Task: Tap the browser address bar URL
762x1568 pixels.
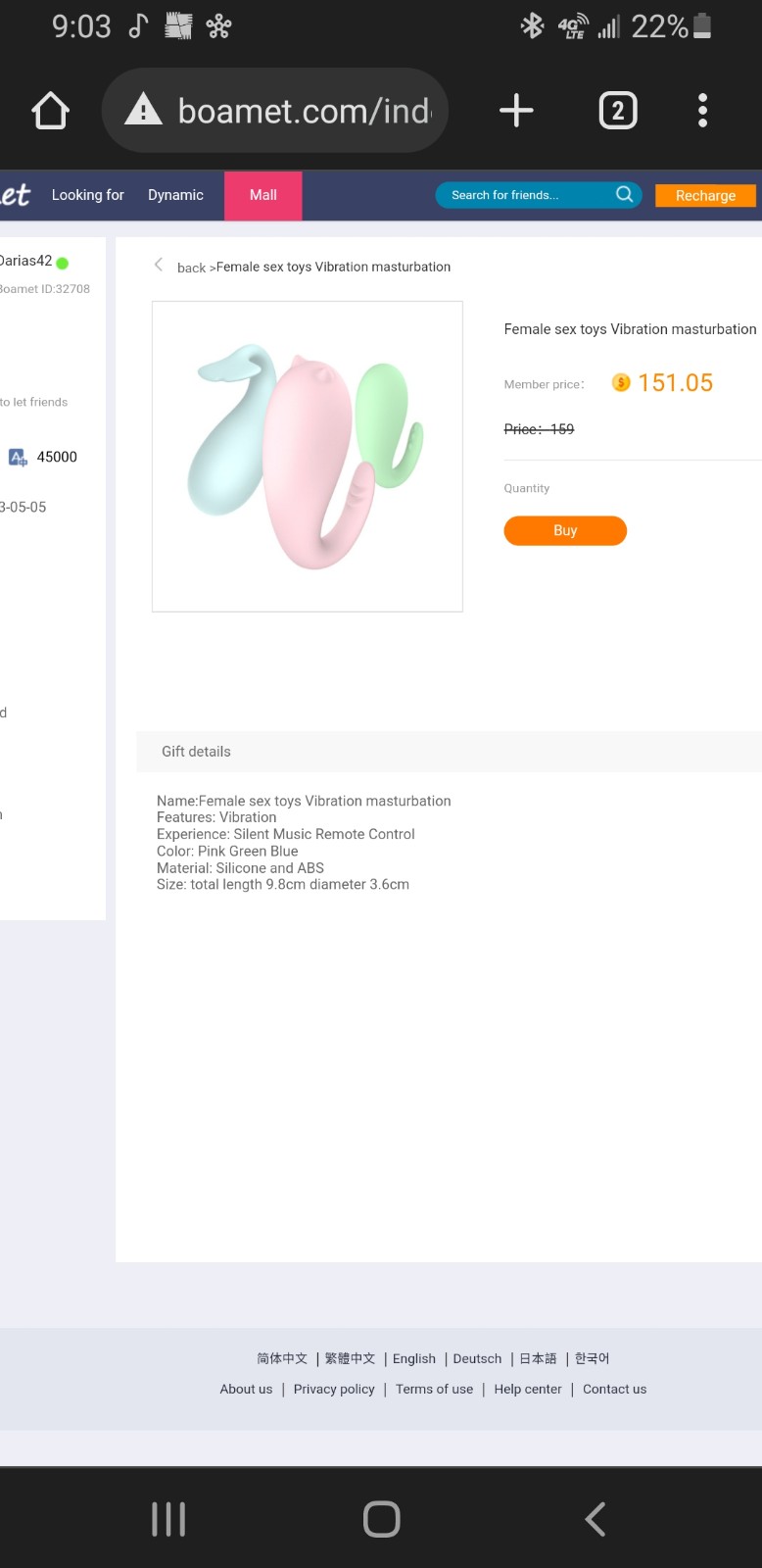Action: click(304, 111)
